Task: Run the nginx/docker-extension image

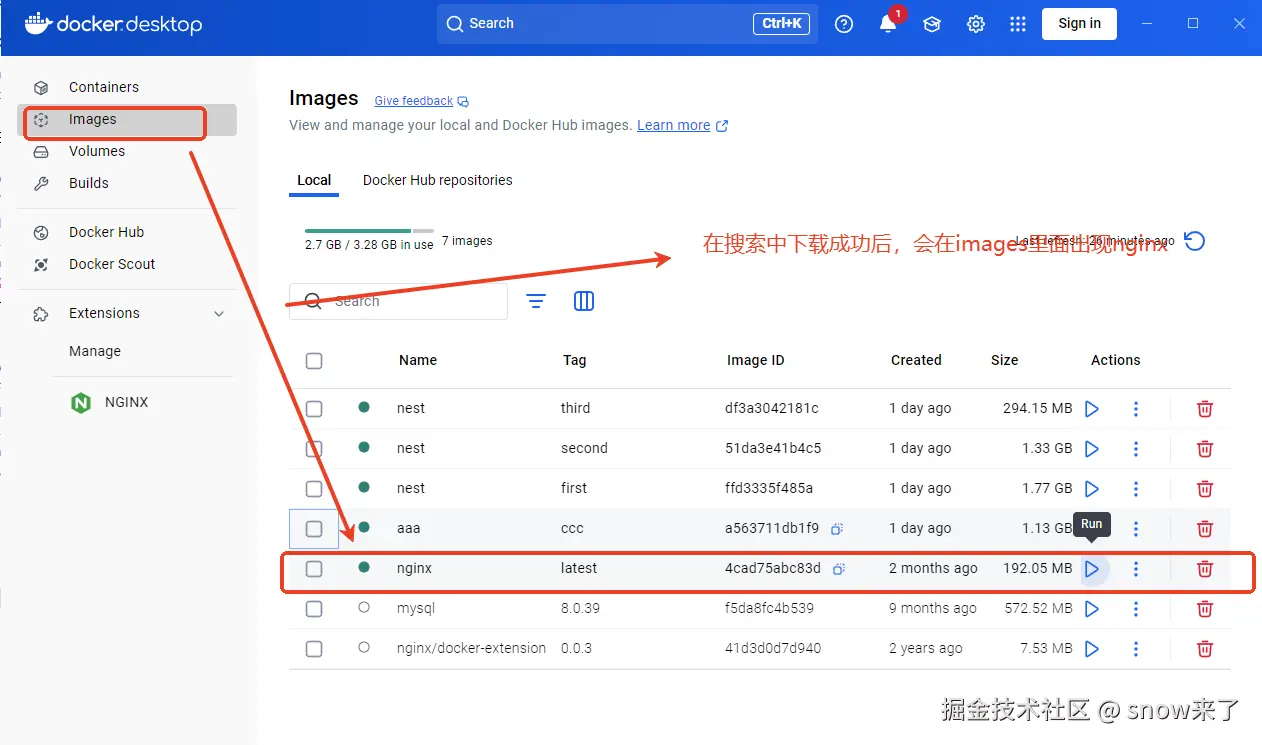Action: 1092,649
